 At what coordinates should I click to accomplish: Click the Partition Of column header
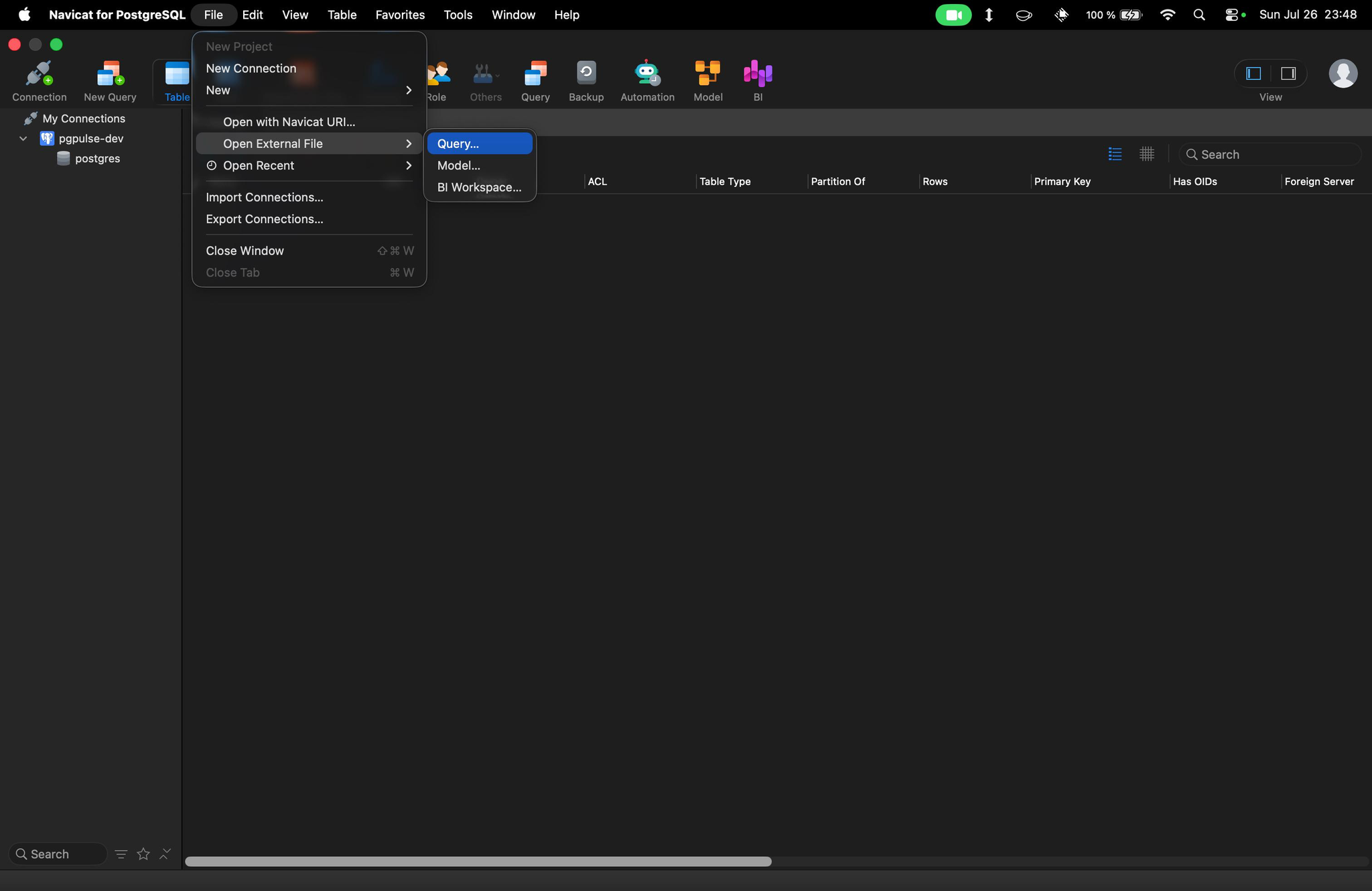(x=863, y=182)
